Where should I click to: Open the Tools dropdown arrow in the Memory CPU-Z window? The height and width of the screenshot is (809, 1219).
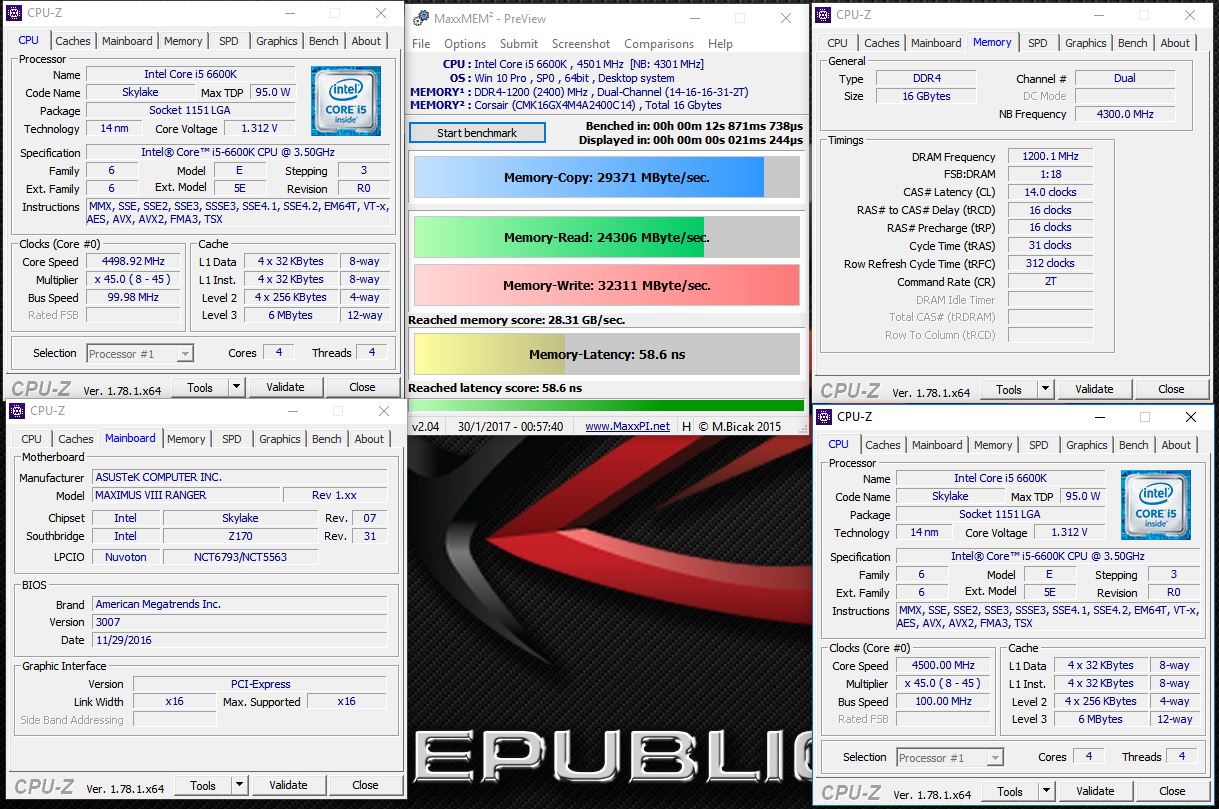1046,389
